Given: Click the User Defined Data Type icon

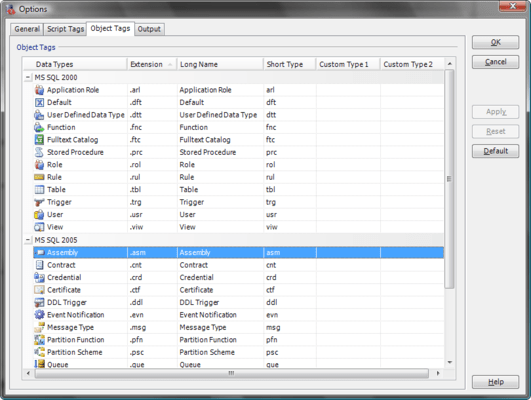Looking at the screenshot, I should tap(39, 115).
